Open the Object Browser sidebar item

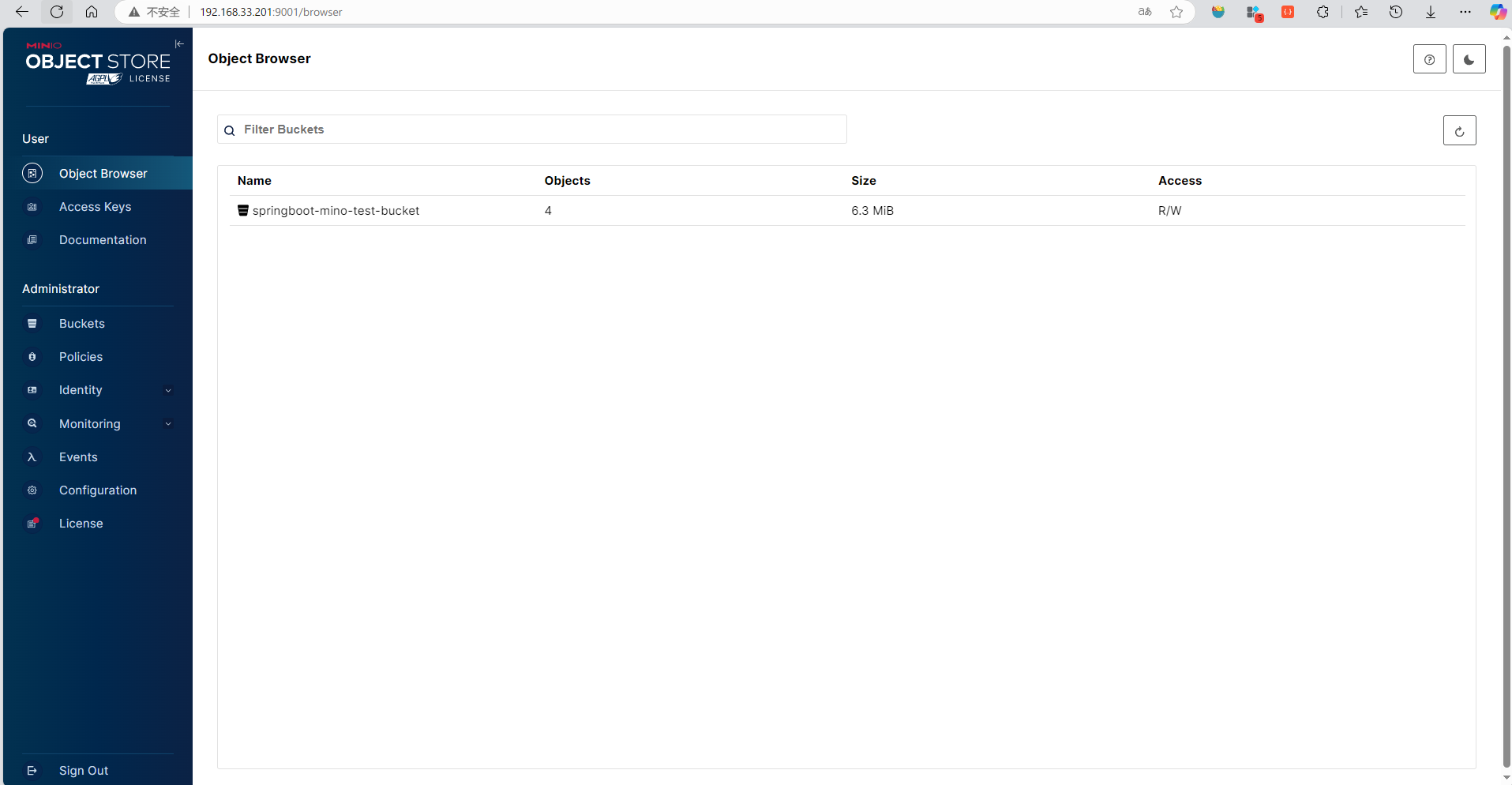[x=98, y=173]
